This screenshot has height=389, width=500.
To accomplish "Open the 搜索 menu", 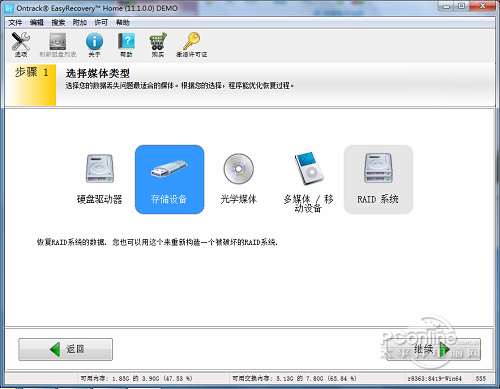I will point(58,23).
